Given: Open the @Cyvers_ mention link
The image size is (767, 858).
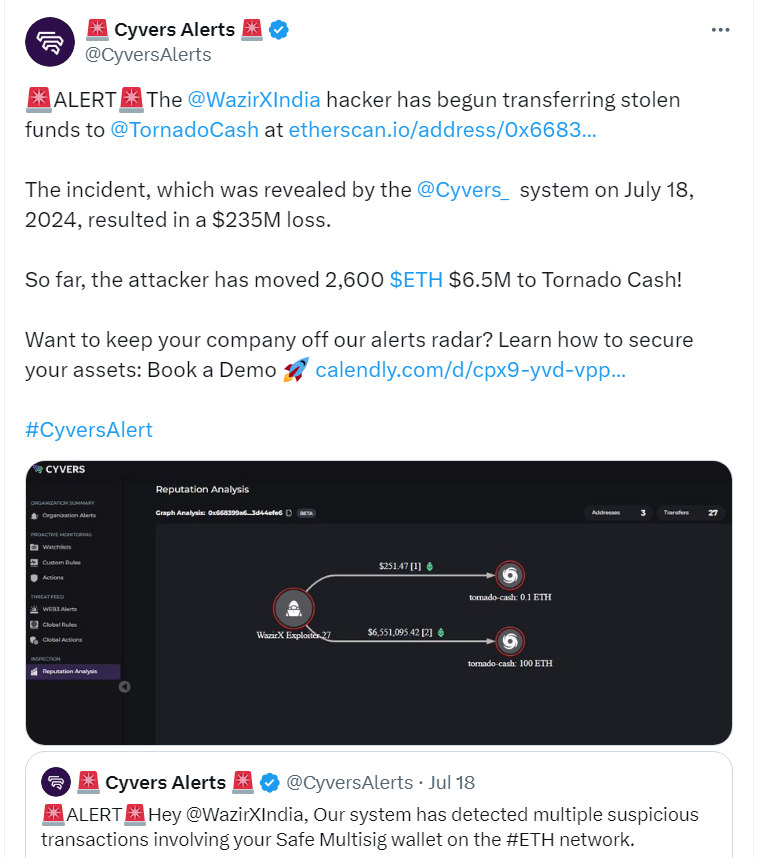Looking at the screenshot, I should click(463, 190).
